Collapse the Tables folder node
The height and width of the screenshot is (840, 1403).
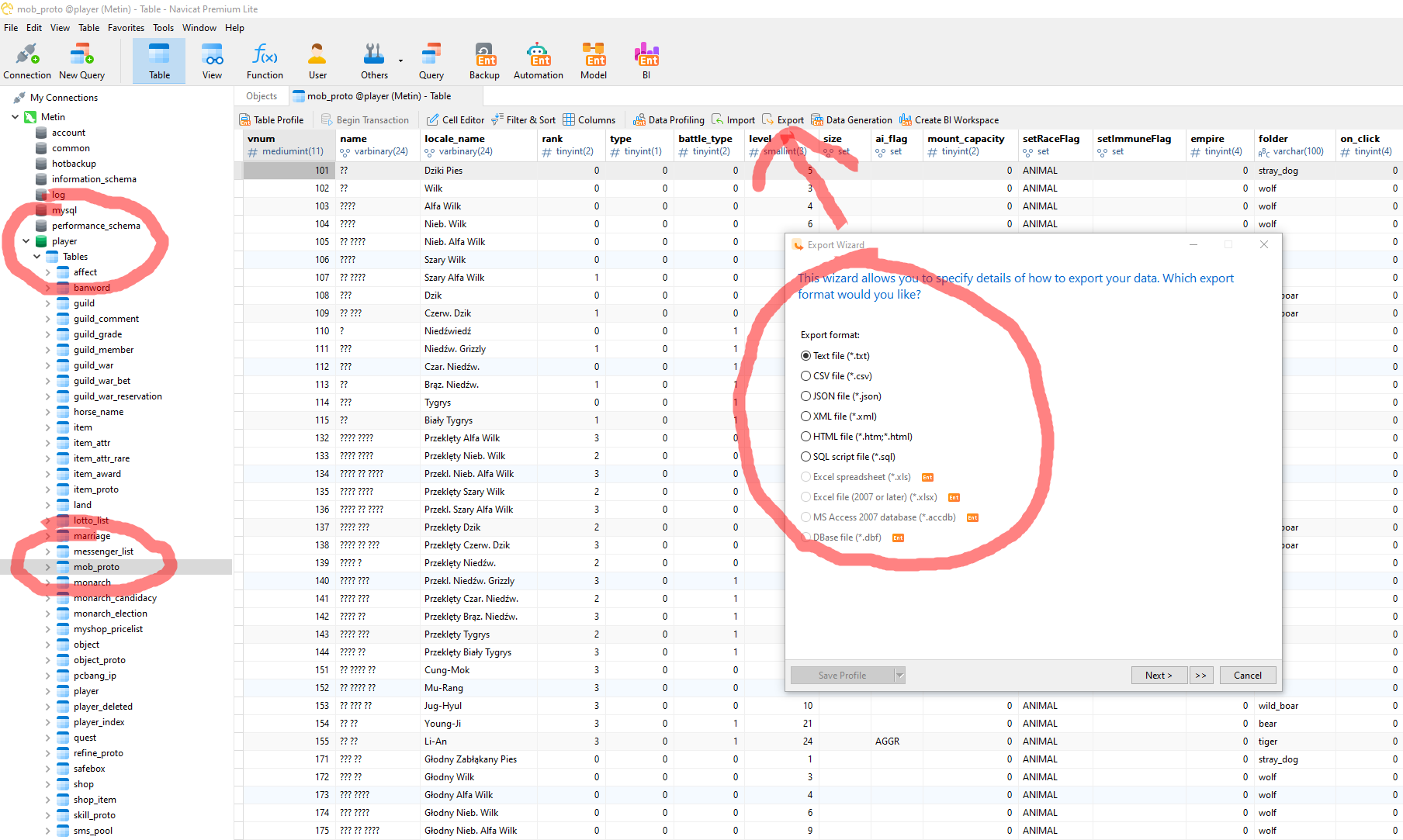coord(36,257)
